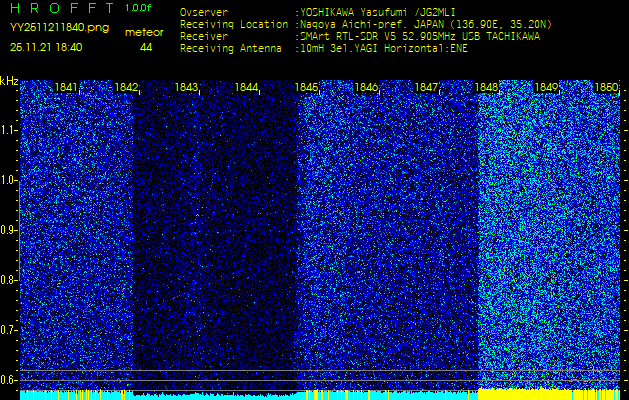Image resolution: width=629 pixels, height=400 pixels.
Task: Click the 1.1 frequency axis label
Action: [x=8, y=130]
